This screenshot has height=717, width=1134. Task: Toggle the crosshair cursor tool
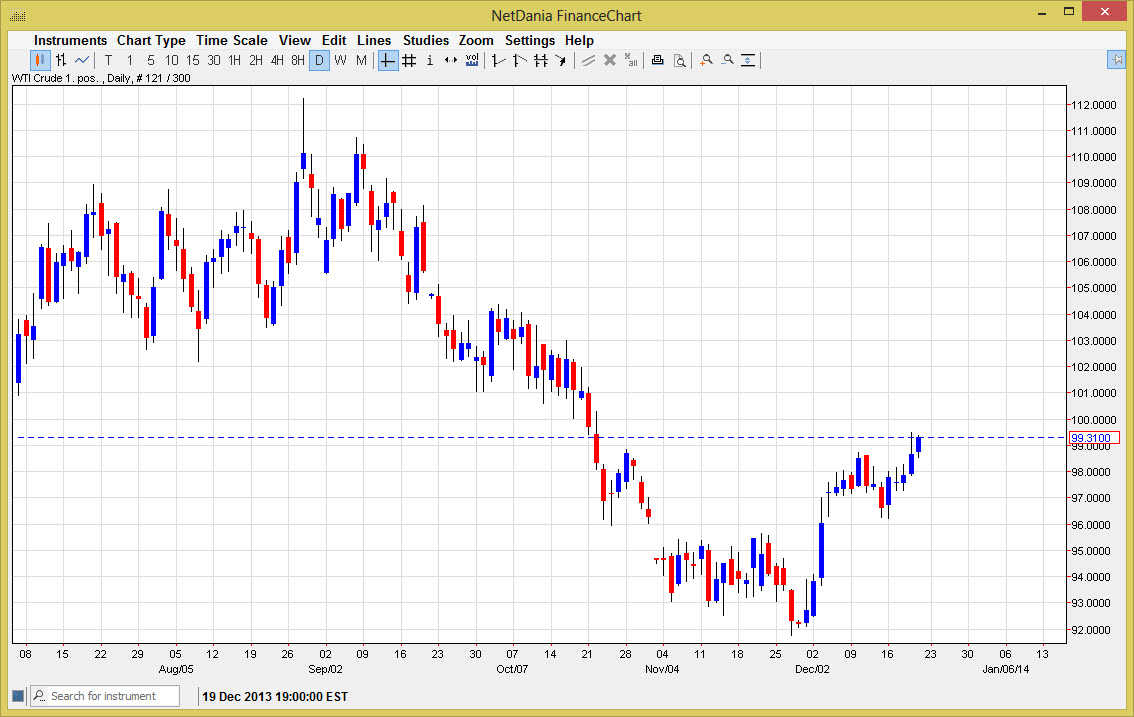click(388, 60)
